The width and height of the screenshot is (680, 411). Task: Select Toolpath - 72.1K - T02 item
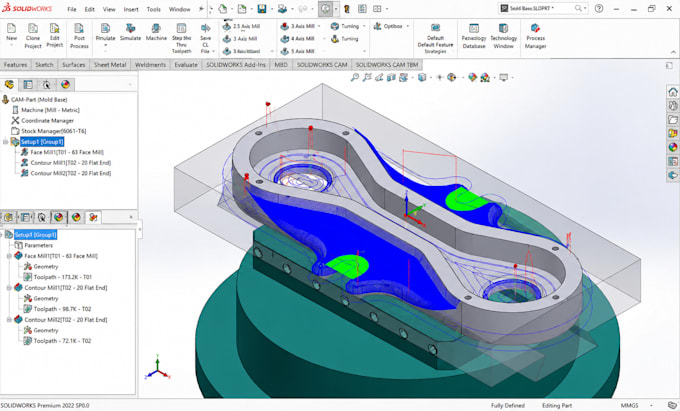(x=57, y=341)
